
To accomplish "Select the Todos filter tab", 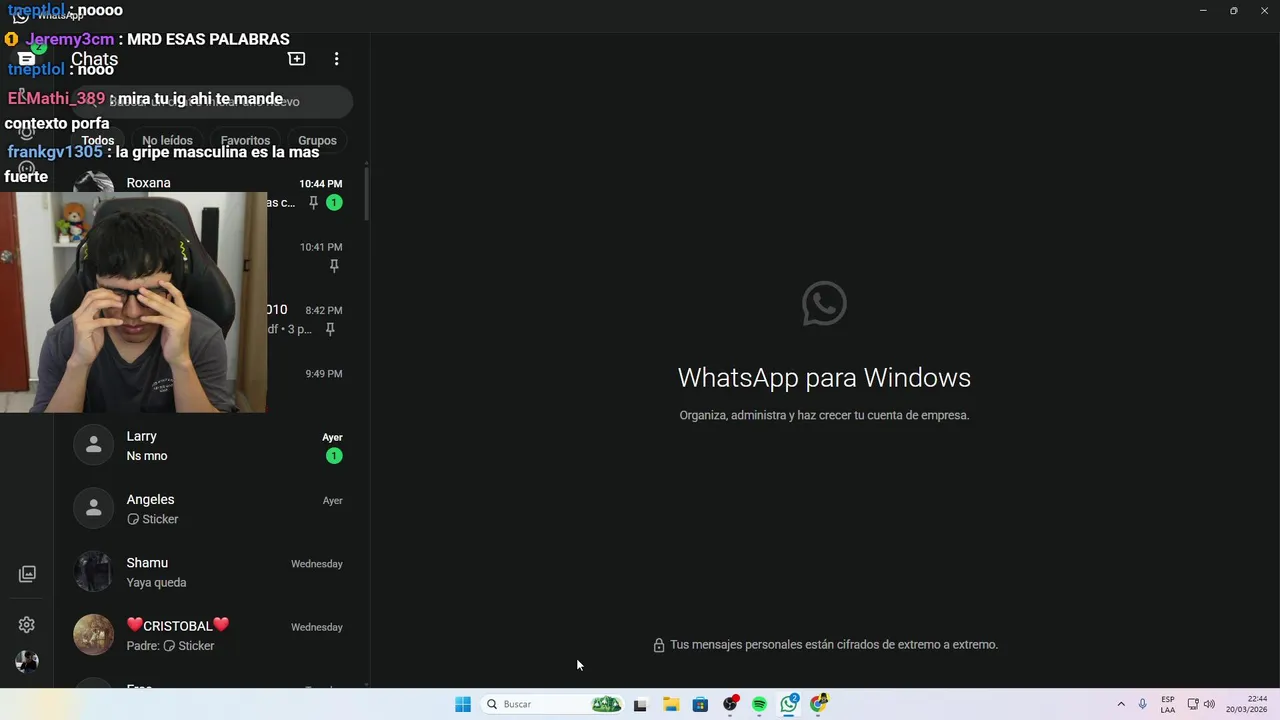I will point(98,141).
